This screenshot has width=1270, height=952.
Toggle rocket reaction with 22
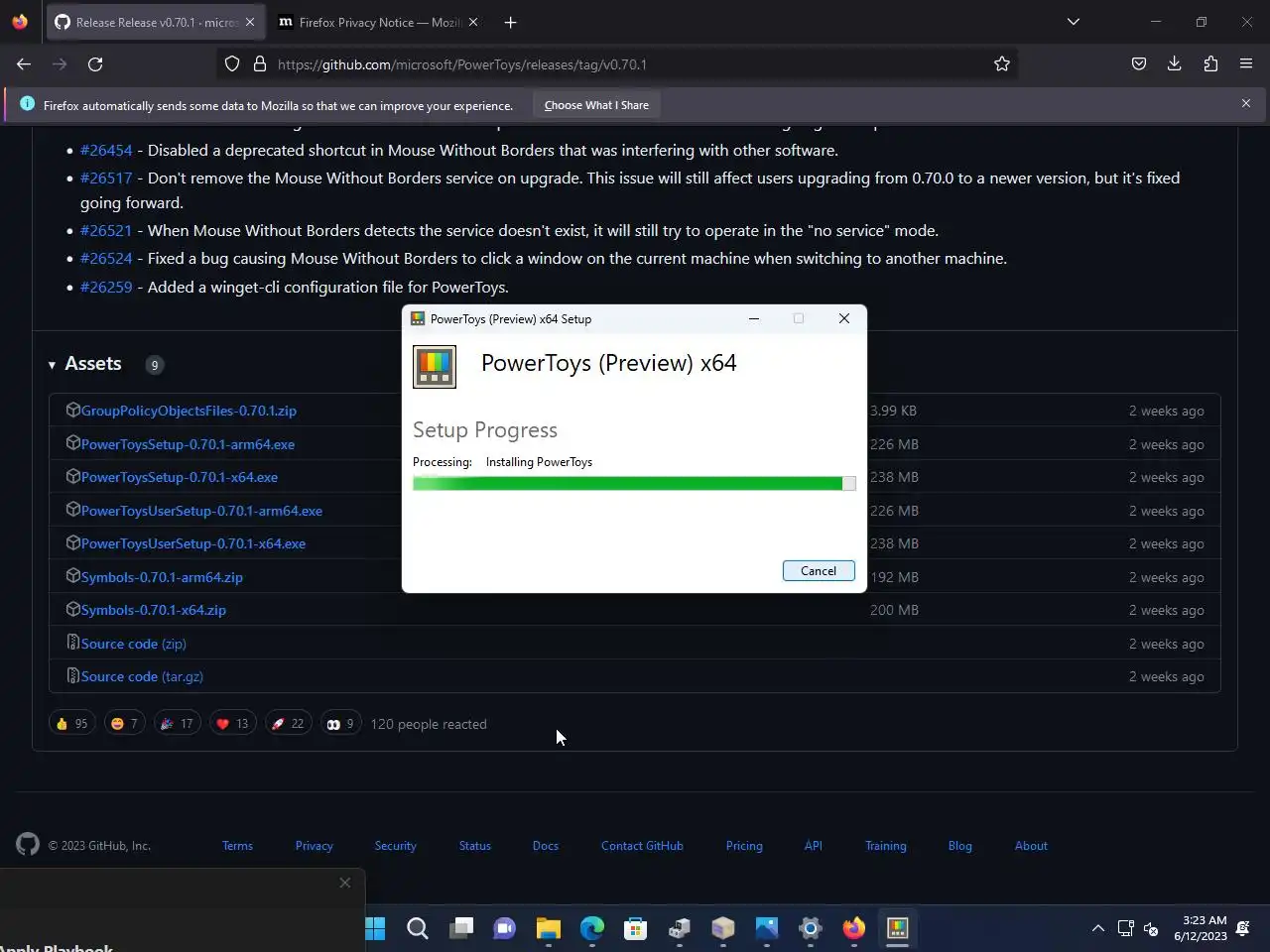pyautogui.click(x=288, y=724)
